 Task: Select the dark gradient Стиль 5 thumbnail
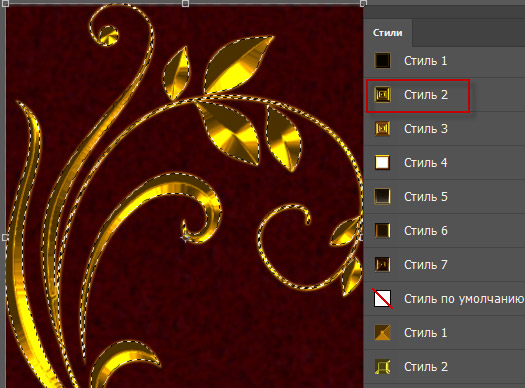coord(382,197)
